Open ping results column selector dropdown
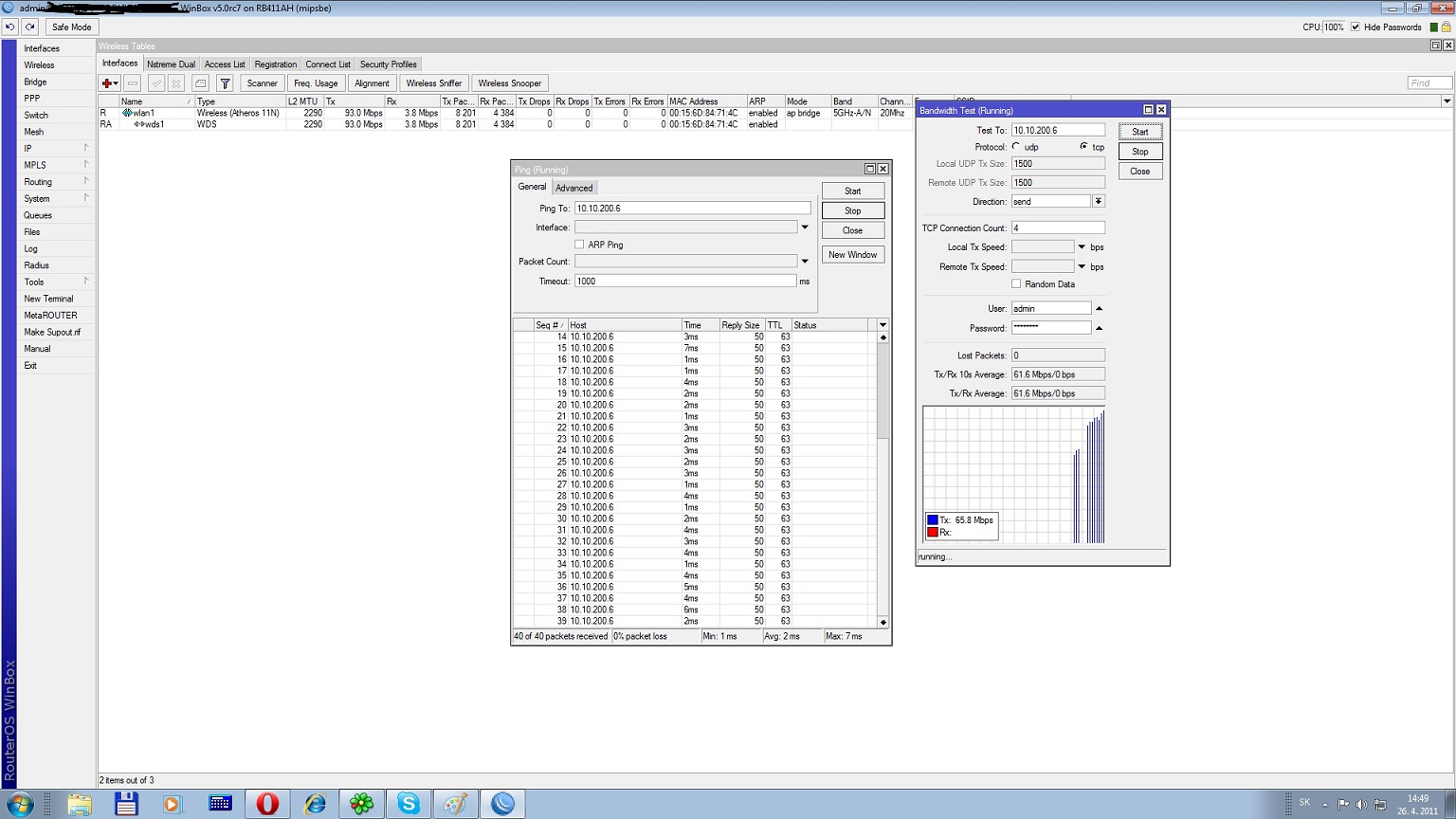 (883, 325)
